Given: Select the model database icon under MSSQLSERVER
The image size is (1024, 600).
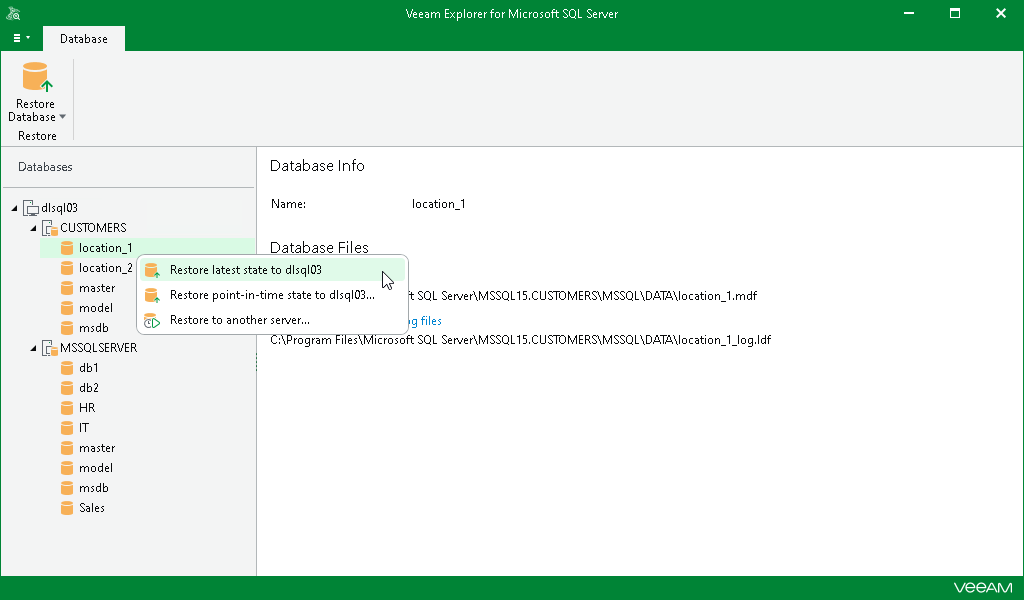Looking at the screenshot, I should (66, 467).
